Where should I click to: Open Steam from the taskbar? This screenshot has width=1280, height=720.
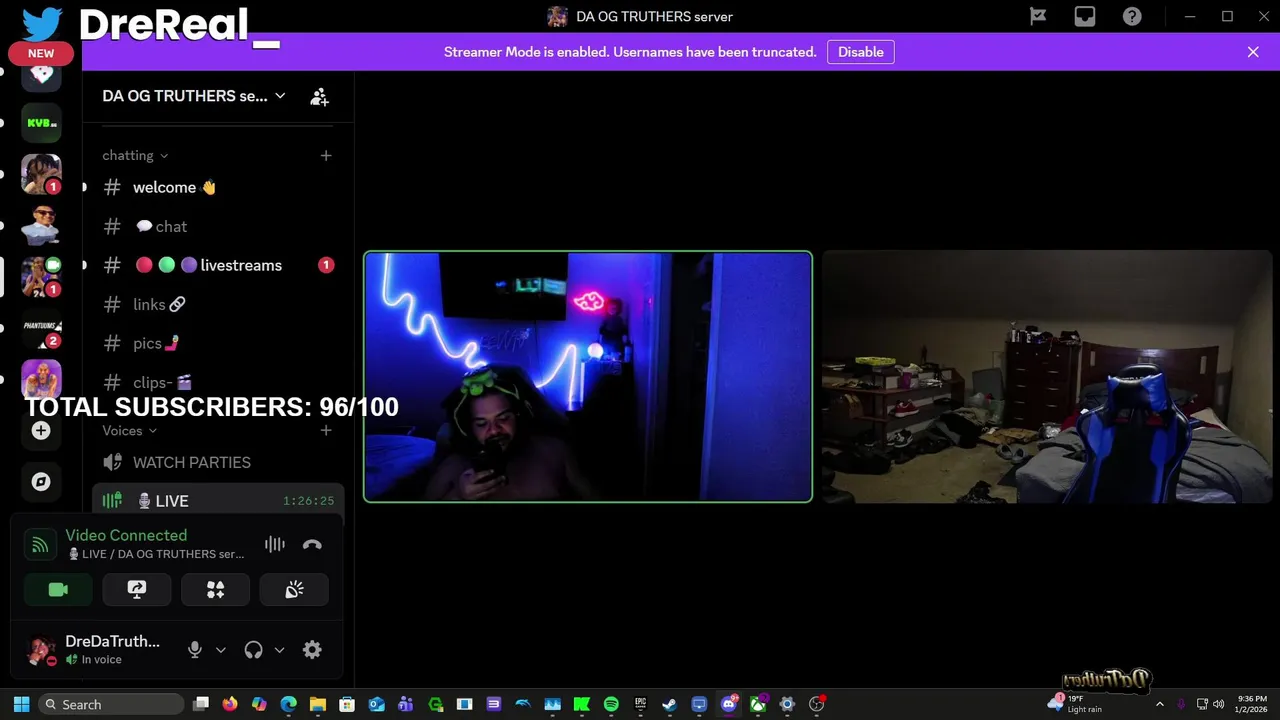coord(670,704)
